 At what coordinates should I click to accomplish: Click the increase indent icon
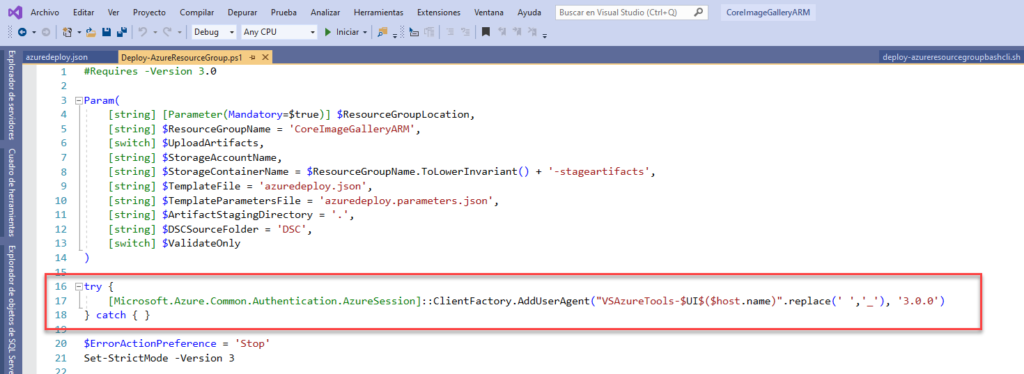(x=465, y=32)
